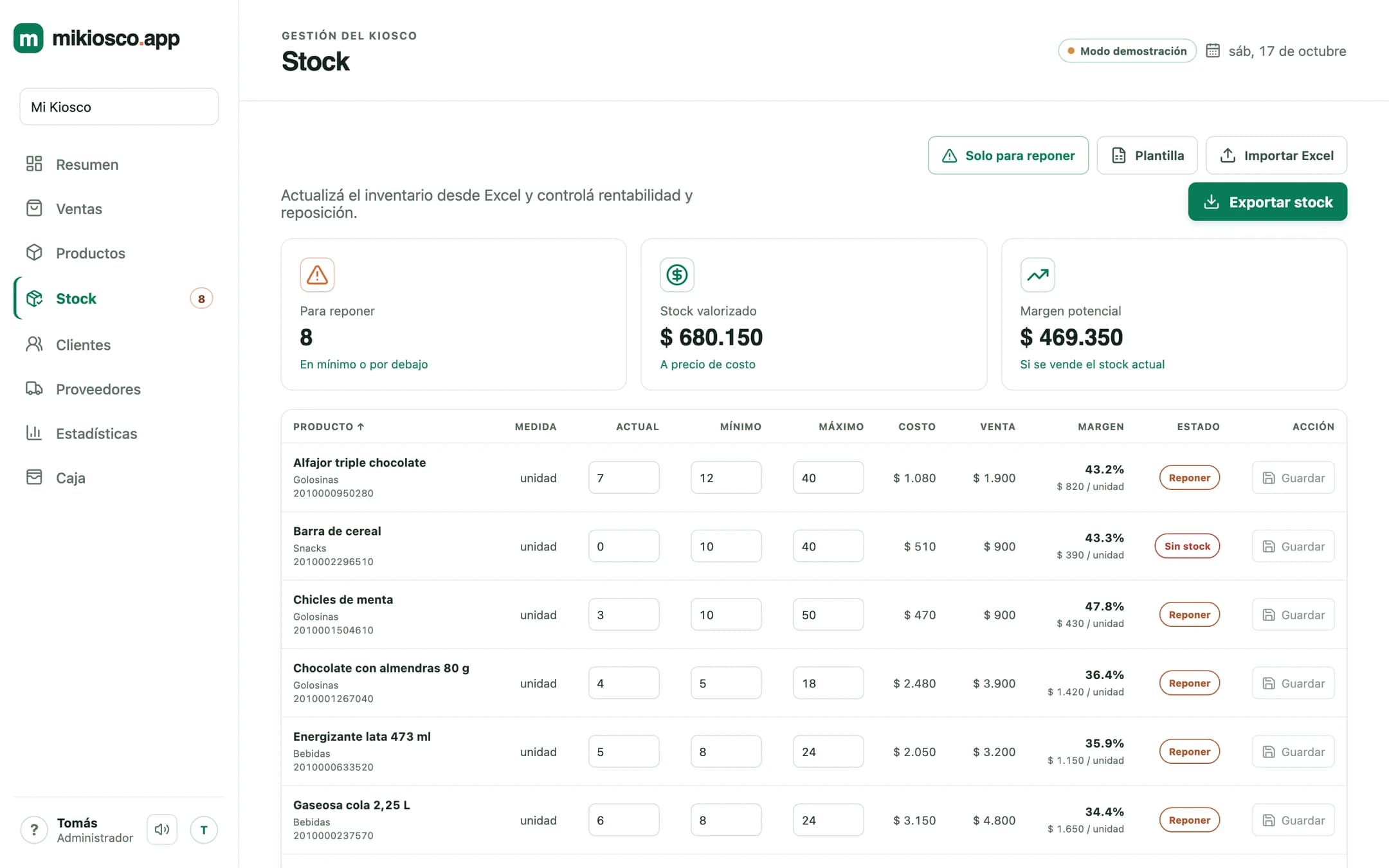Screen dimensions: 1389x868
Task: Toggle the Solo para reponer filter
Action: tap(1008, 155)
